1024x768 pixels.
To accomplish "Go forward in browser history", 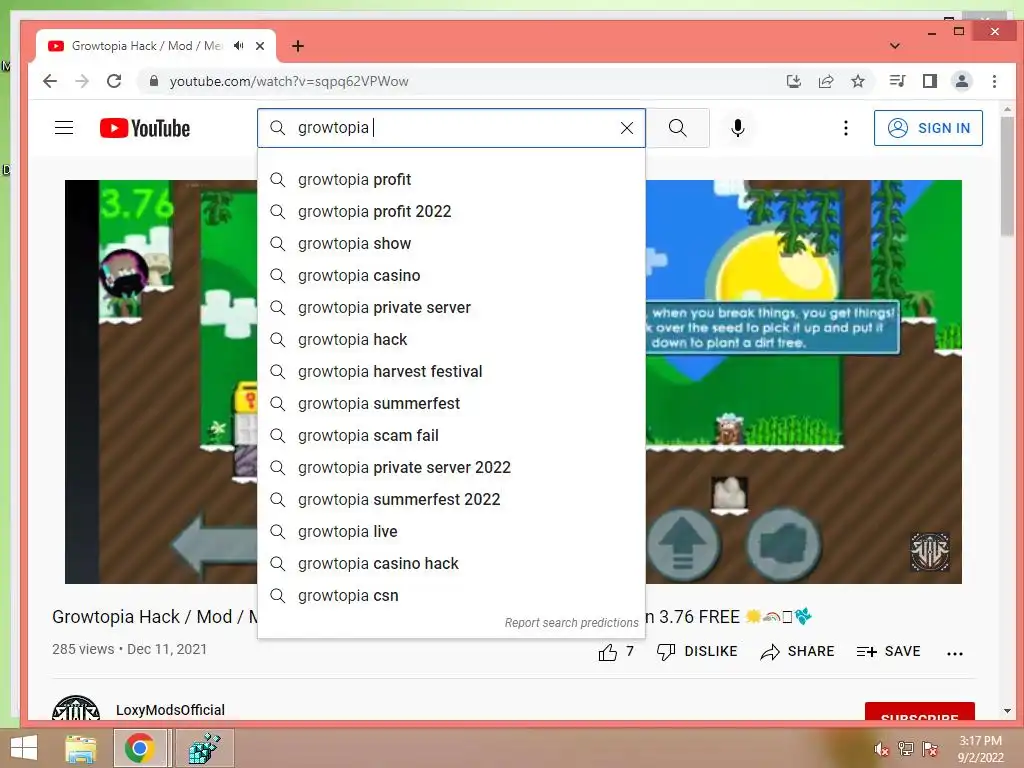I will (82, 81).
